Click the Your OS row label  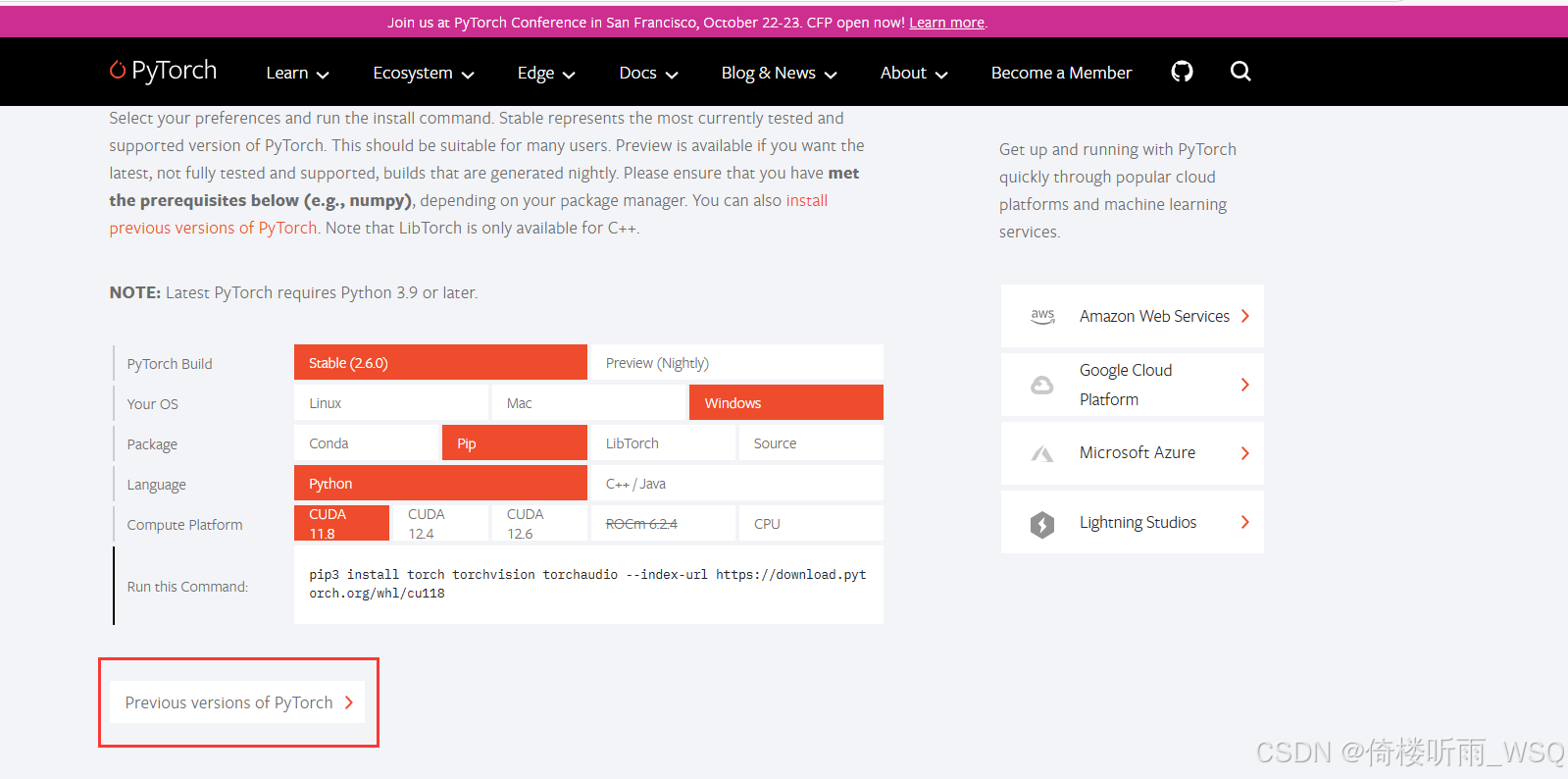tap(153, 403)
